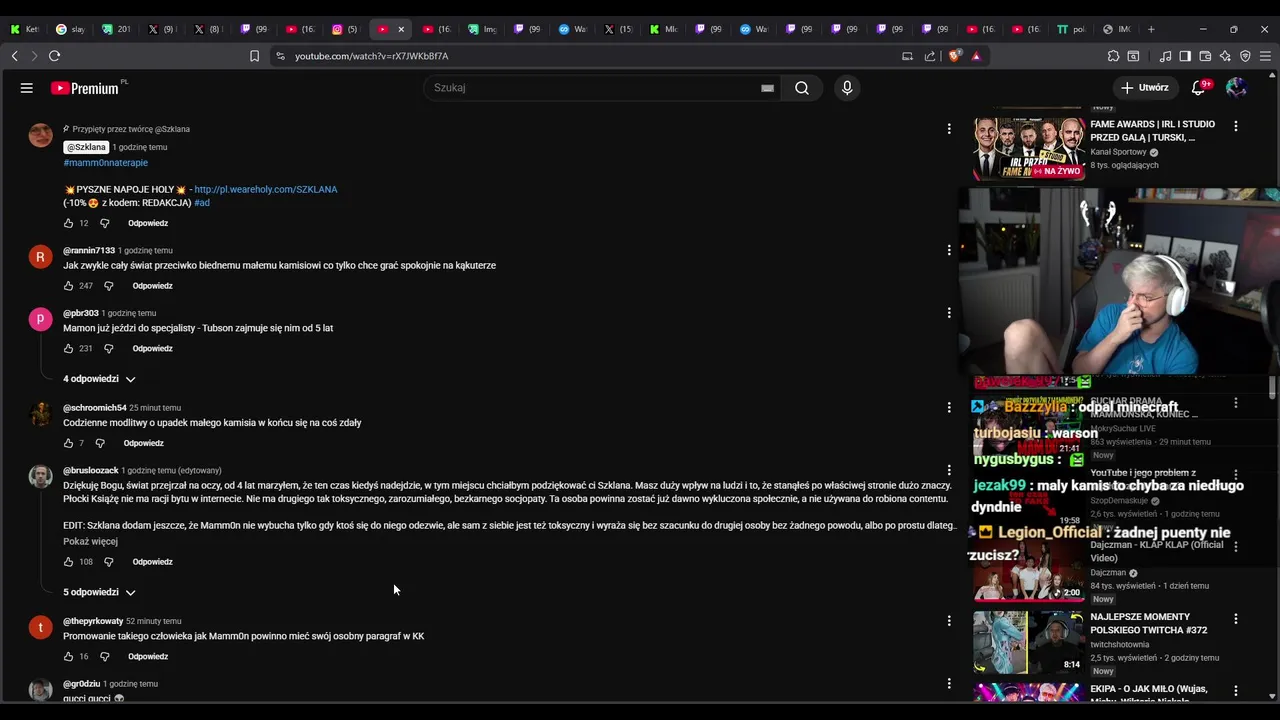Like the pinned @Szklana comment
The image size is (1280, 720).
69,223
